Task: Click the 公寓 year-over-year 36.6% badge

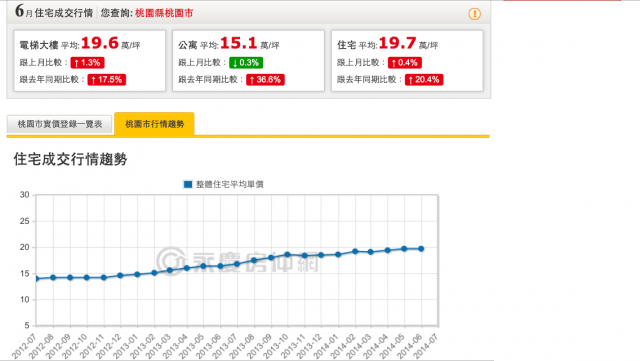Action: click(x=265, y=80)
